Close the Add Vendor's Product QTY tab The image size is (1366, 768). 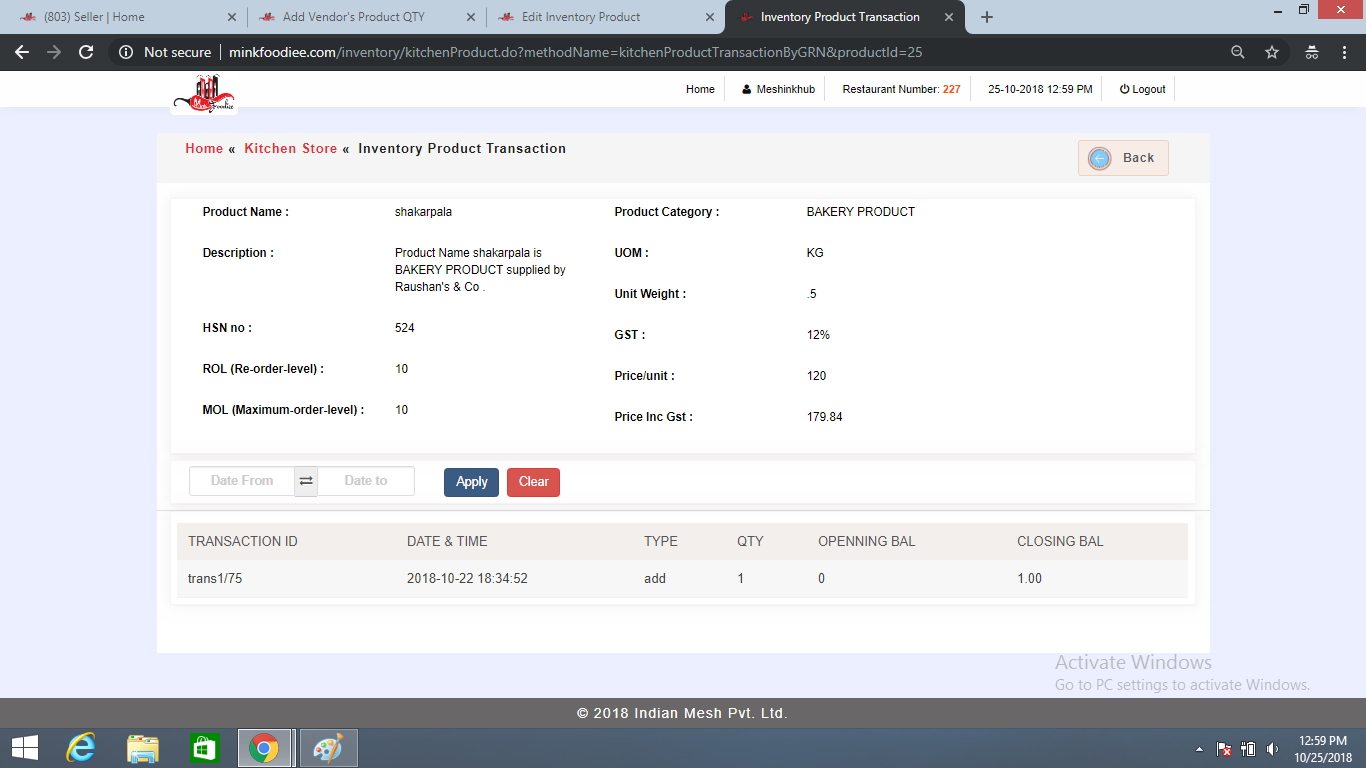(470, 17)
